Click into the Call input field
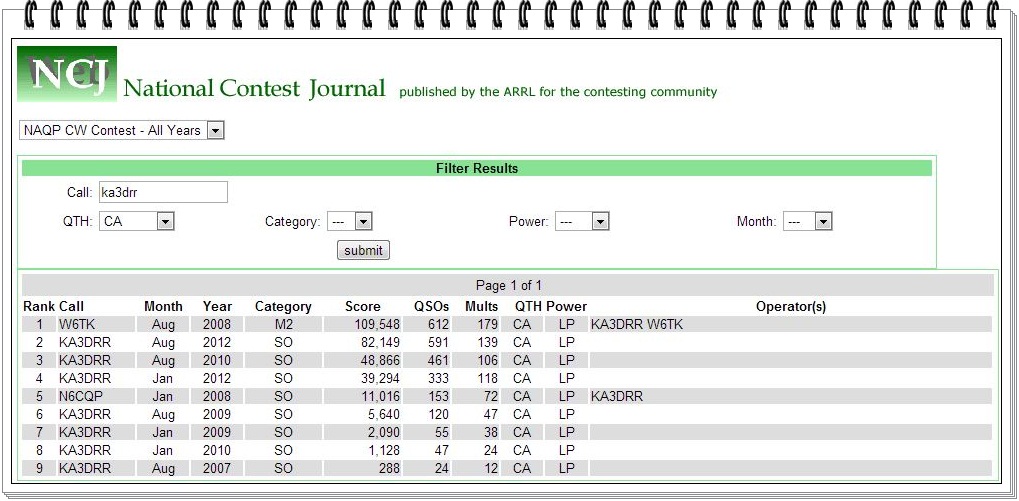The width and height of the screenshot is (1019, 501). [163, 192]
